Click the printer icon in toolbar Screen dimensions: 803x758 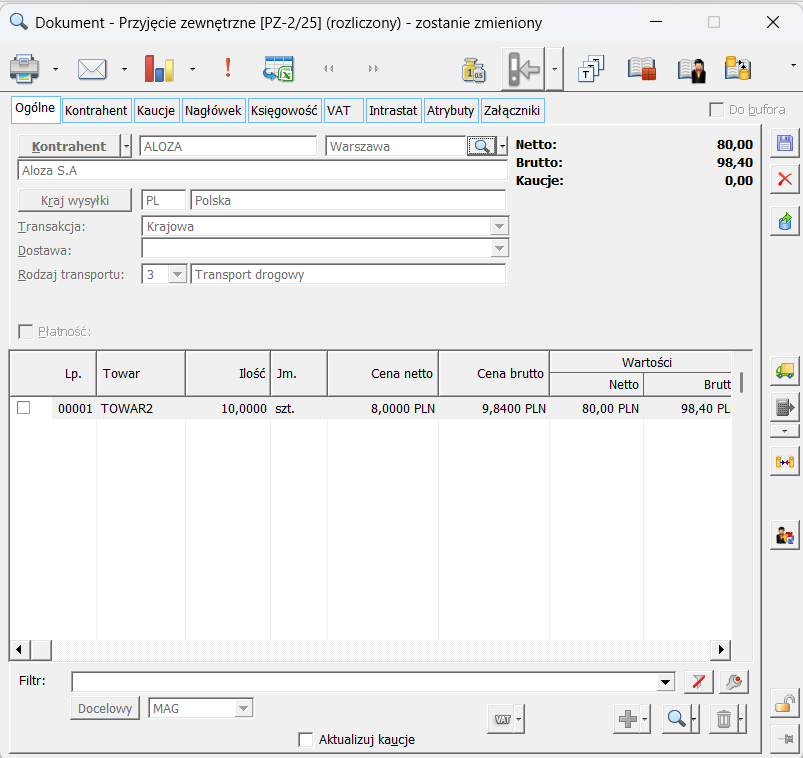[x=24, y=69]
